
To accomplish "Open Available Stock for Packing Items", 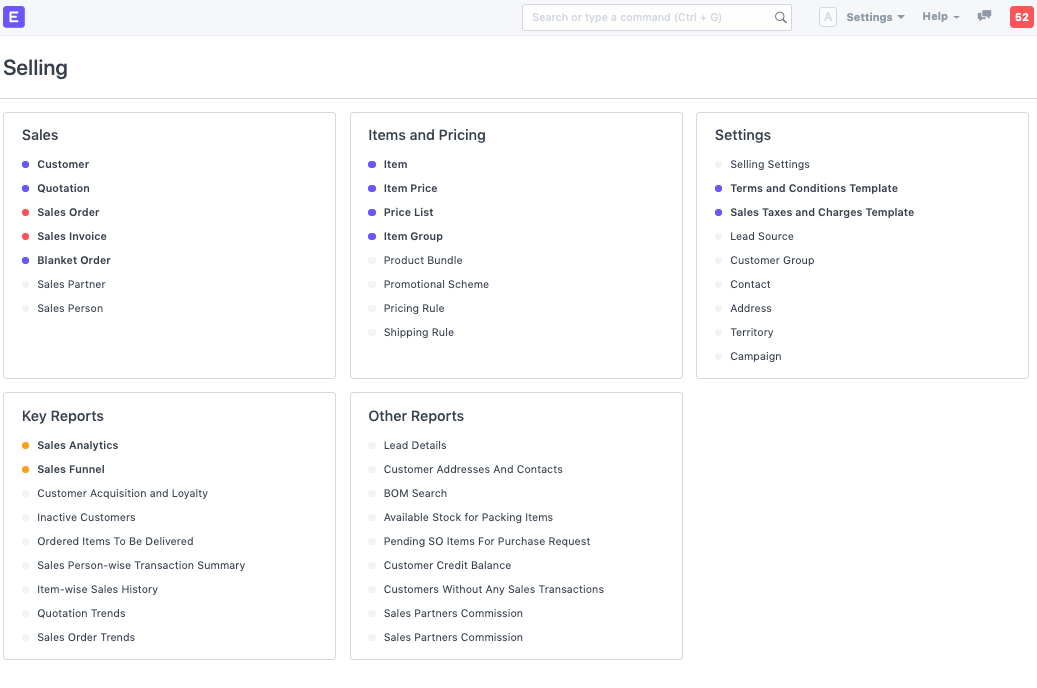I will 468,517.
